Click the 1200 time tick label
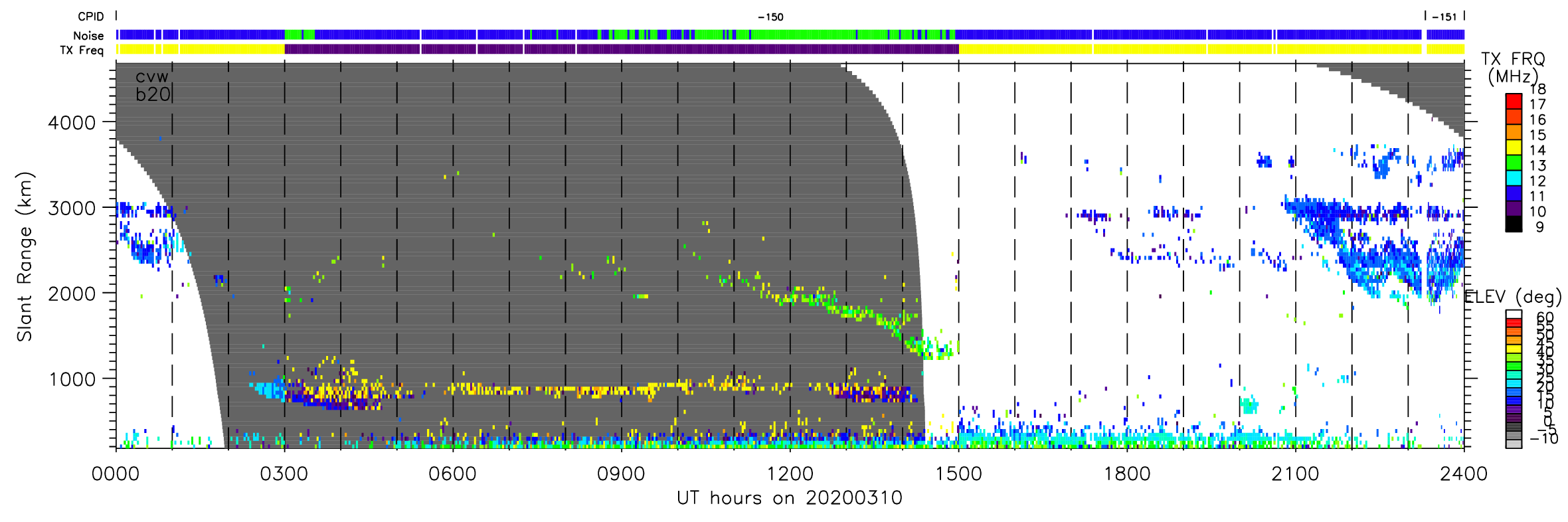The image size is (1568, 522). coord(790,474)
